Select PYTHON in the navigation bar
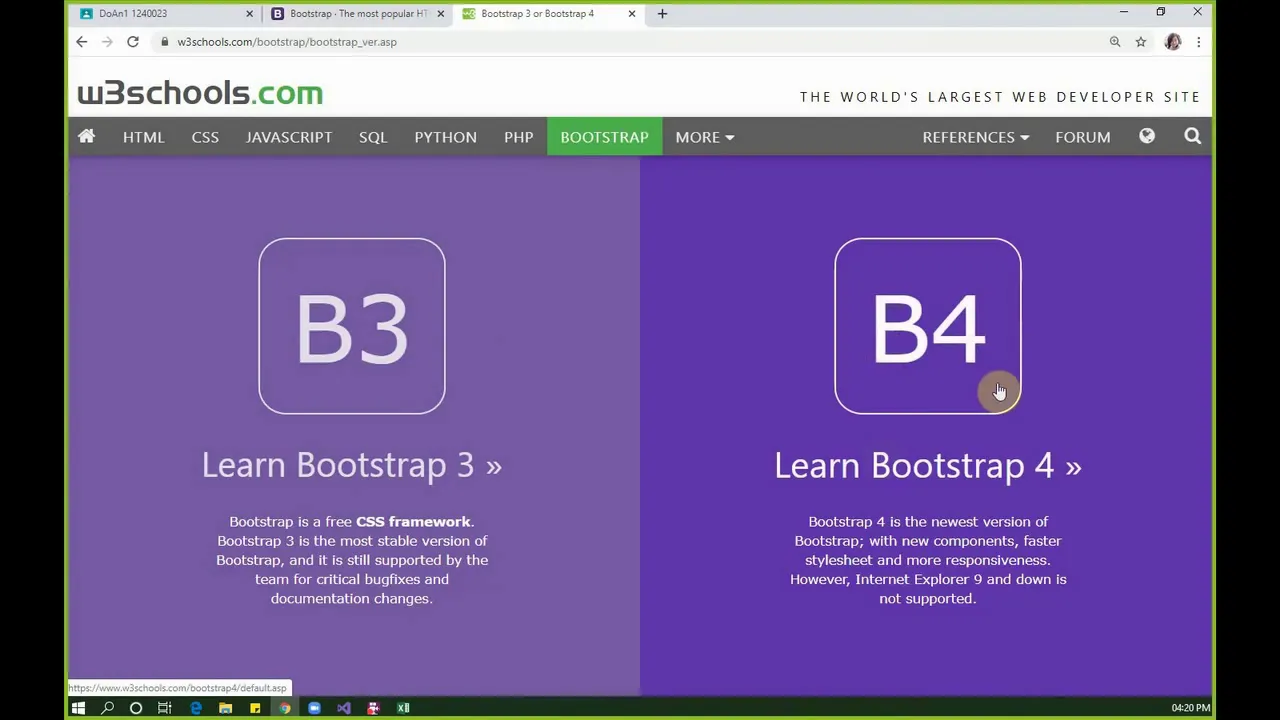1280x720 pixels. pyautogui.click(x=445, y=137)
